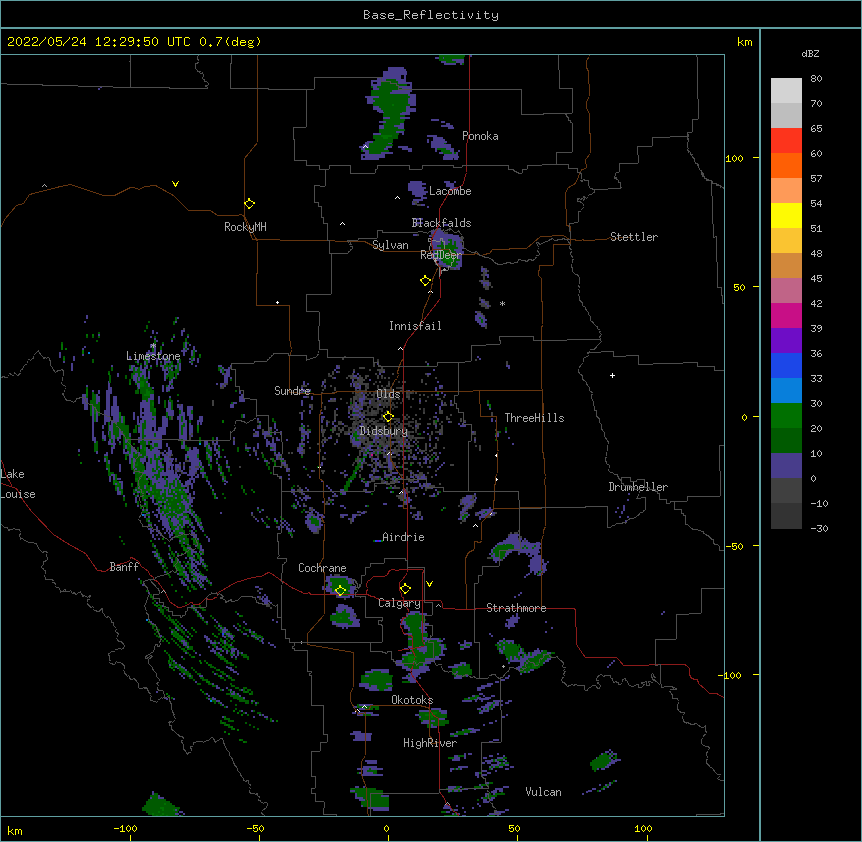Pick the bright green 30-20 dBZ swatch
The image size is (862, 842).
point(786,416)
